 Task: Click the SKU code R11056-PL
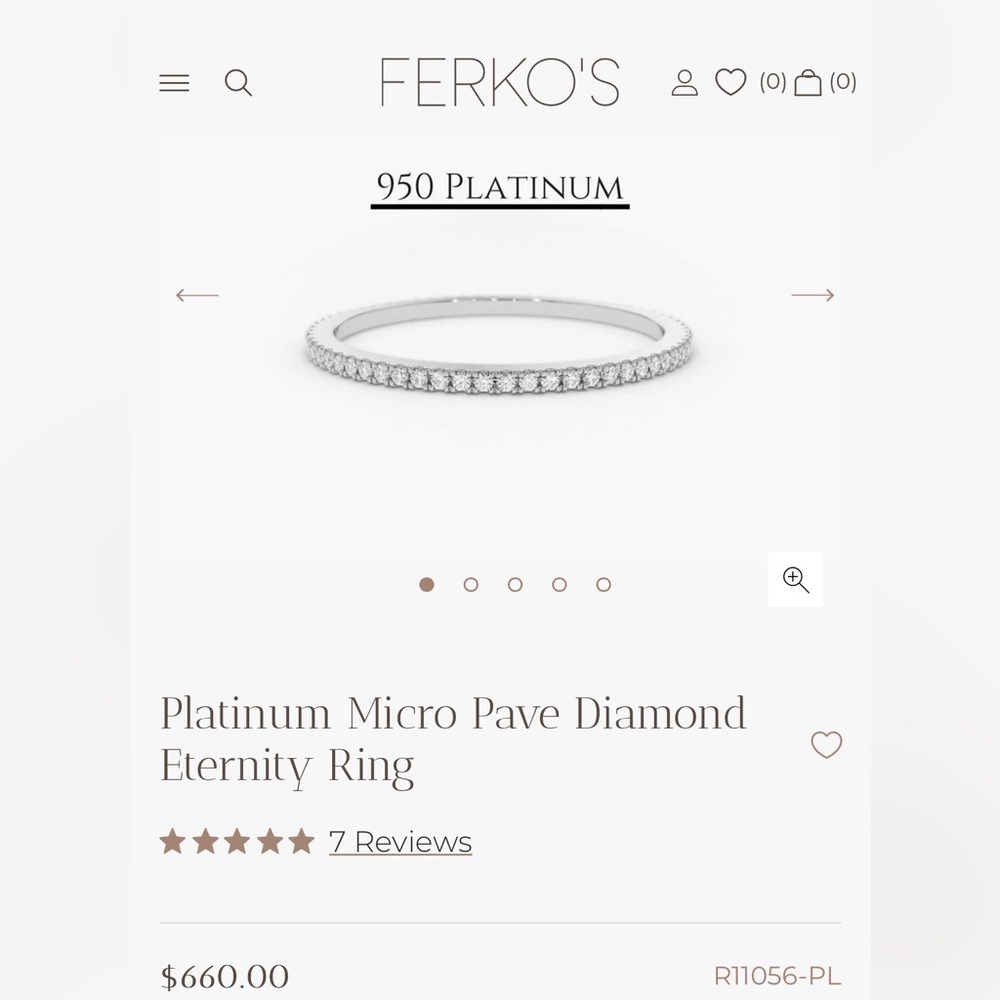pos(776,975)
